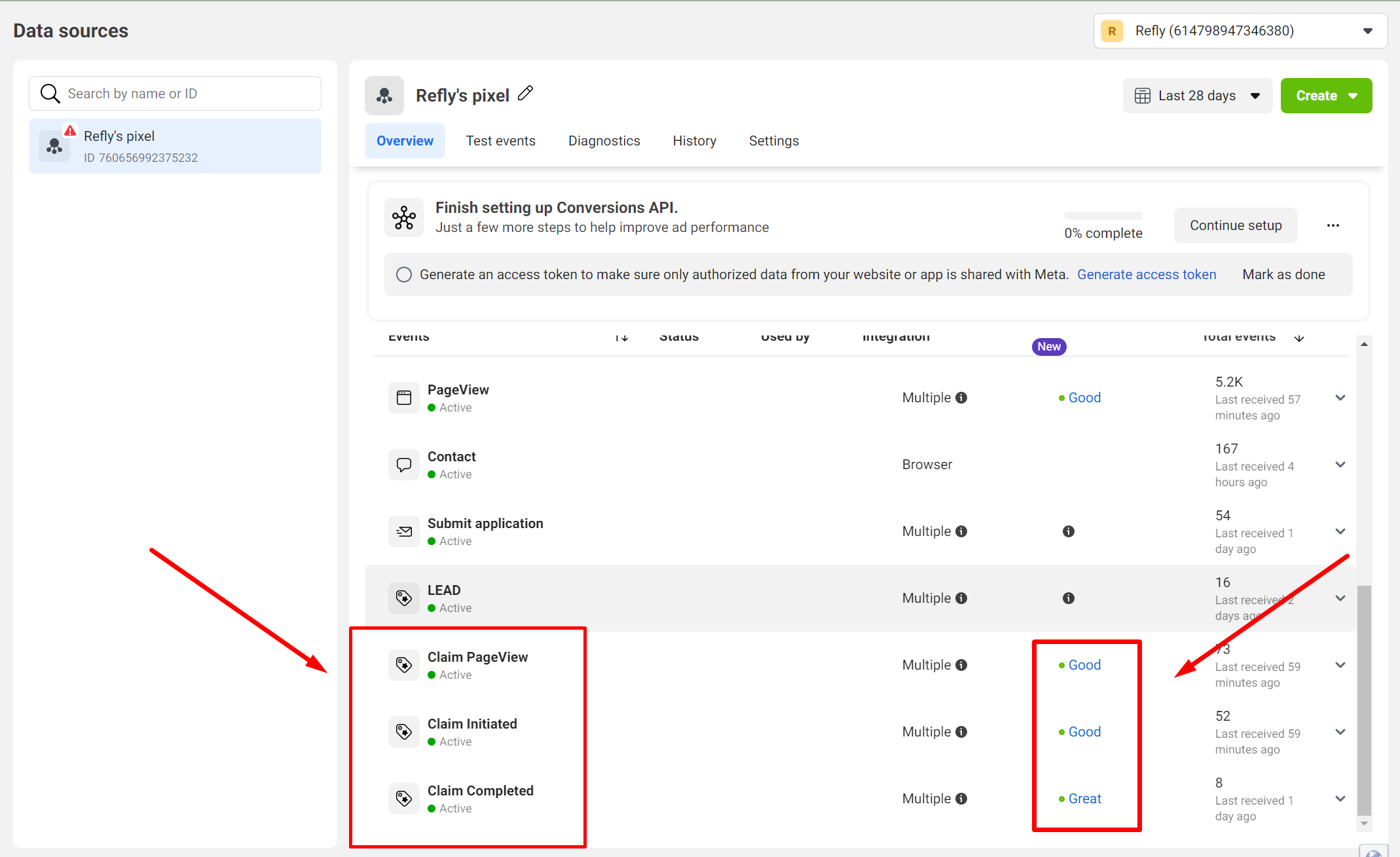The height and width of the screenshot is (857, 1400).
Task: Click info icon next to Claim Initiated Multiple
Action: pos(961,732)
